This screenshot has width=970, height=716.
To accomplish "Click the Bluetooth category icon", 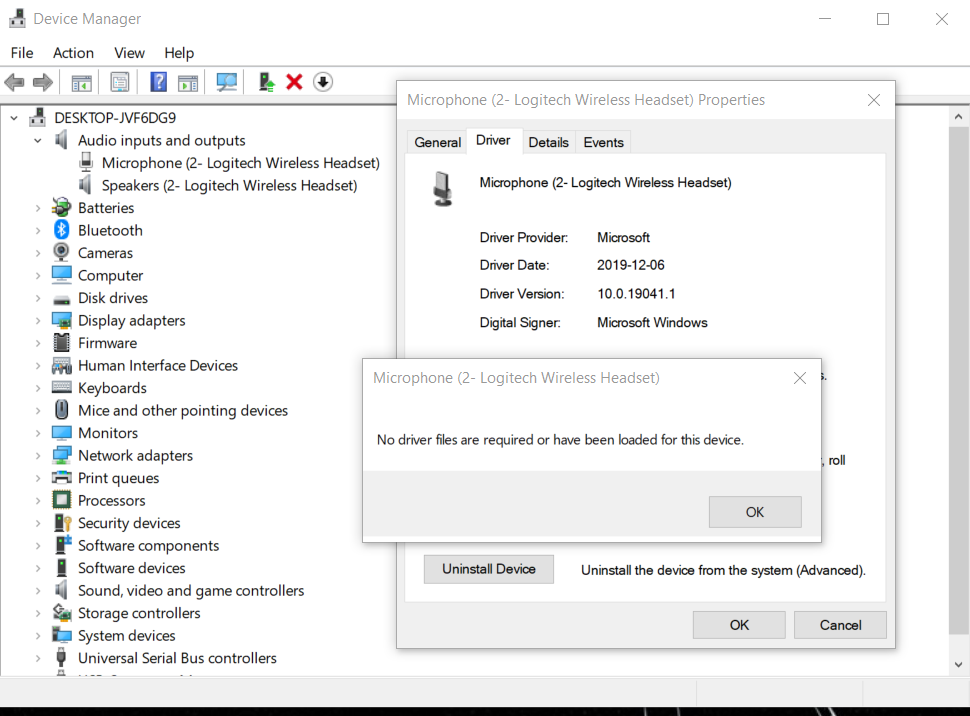I will tap(61, 230).
